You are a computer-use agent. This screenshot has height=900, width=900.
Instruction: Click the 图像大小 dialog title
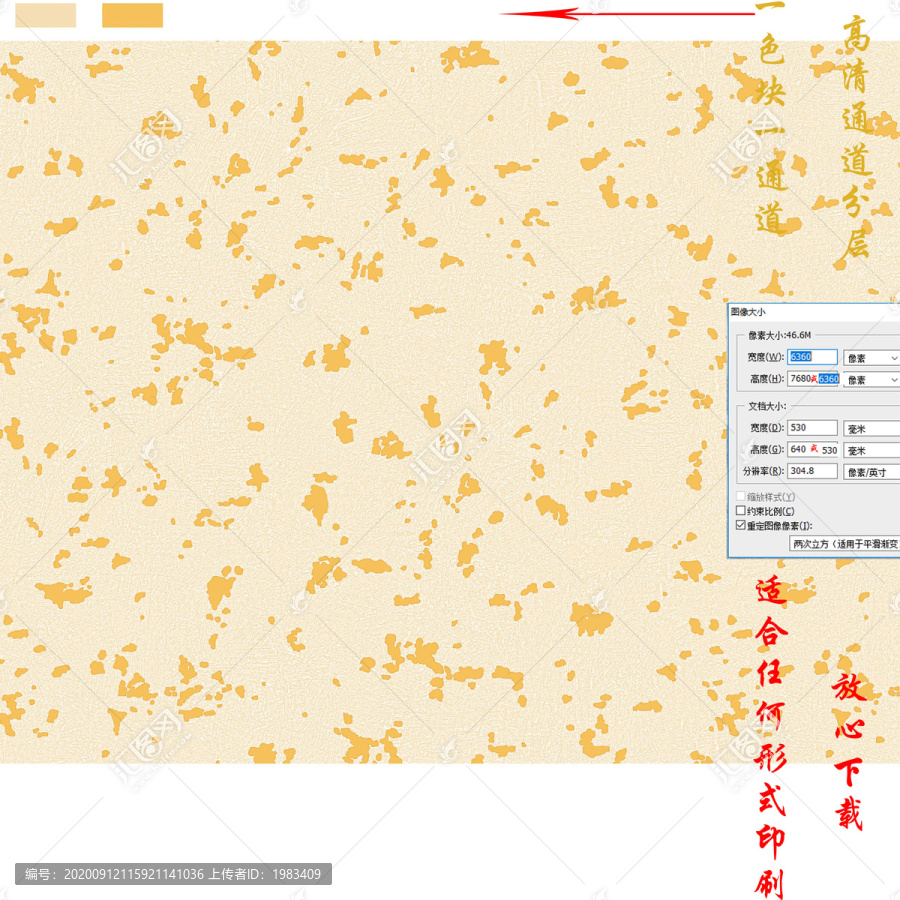tap(748, 312)
